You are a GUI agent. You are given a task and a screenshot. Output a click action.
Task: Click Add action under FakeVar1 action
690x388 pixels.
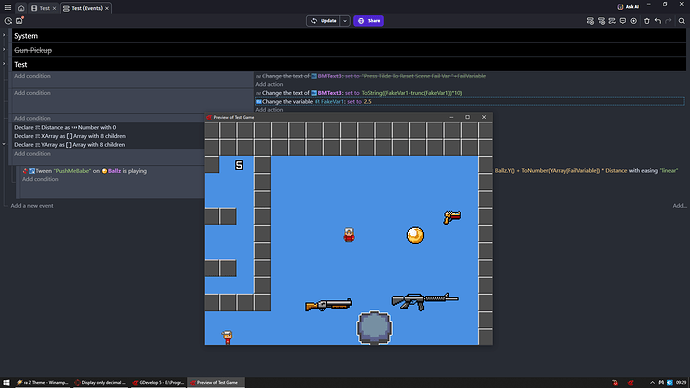(269, 110)
